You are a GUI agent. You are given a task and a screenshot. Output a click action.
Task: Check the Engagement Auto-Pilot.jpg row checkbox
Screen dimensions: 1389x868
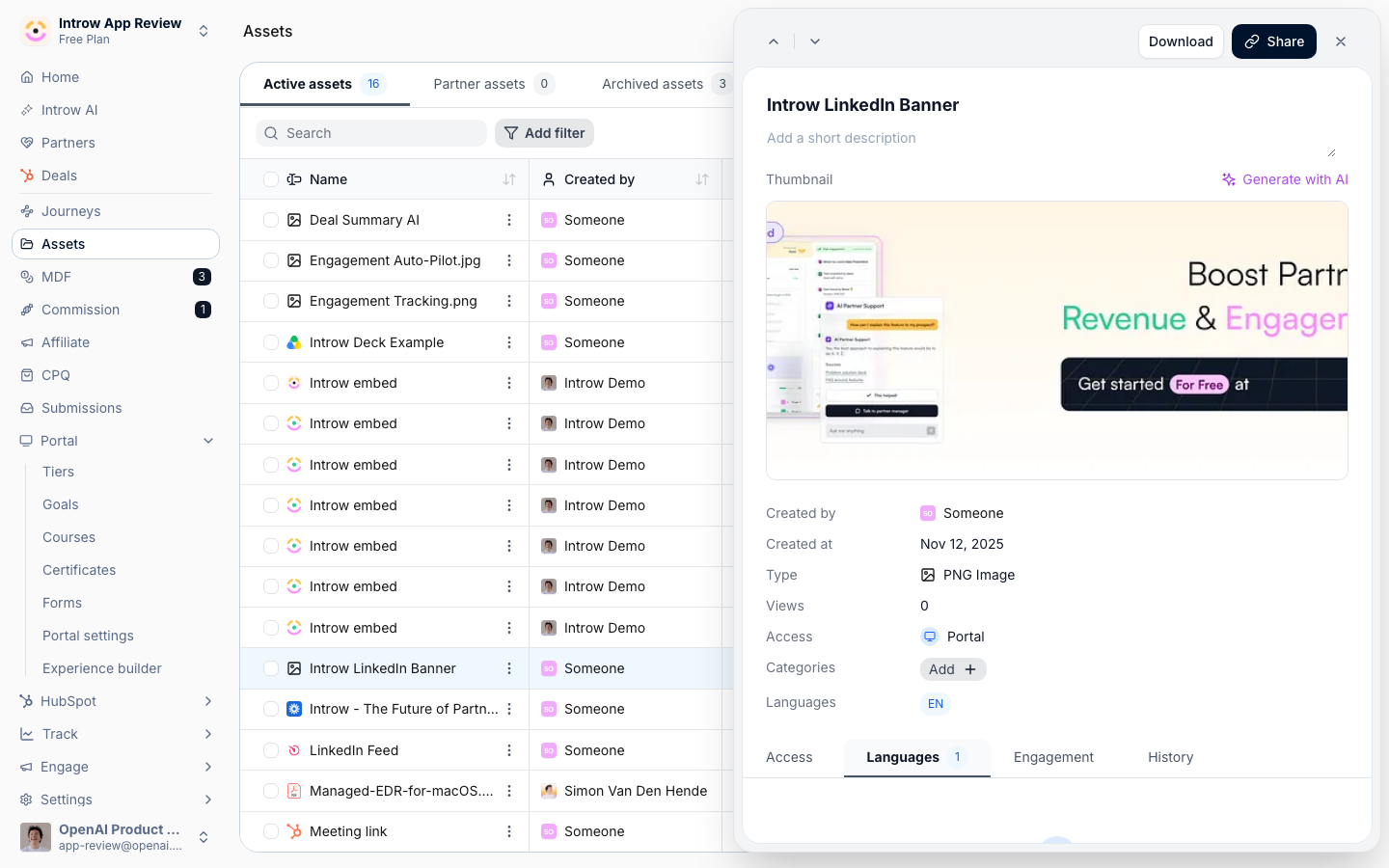(271, 260)
